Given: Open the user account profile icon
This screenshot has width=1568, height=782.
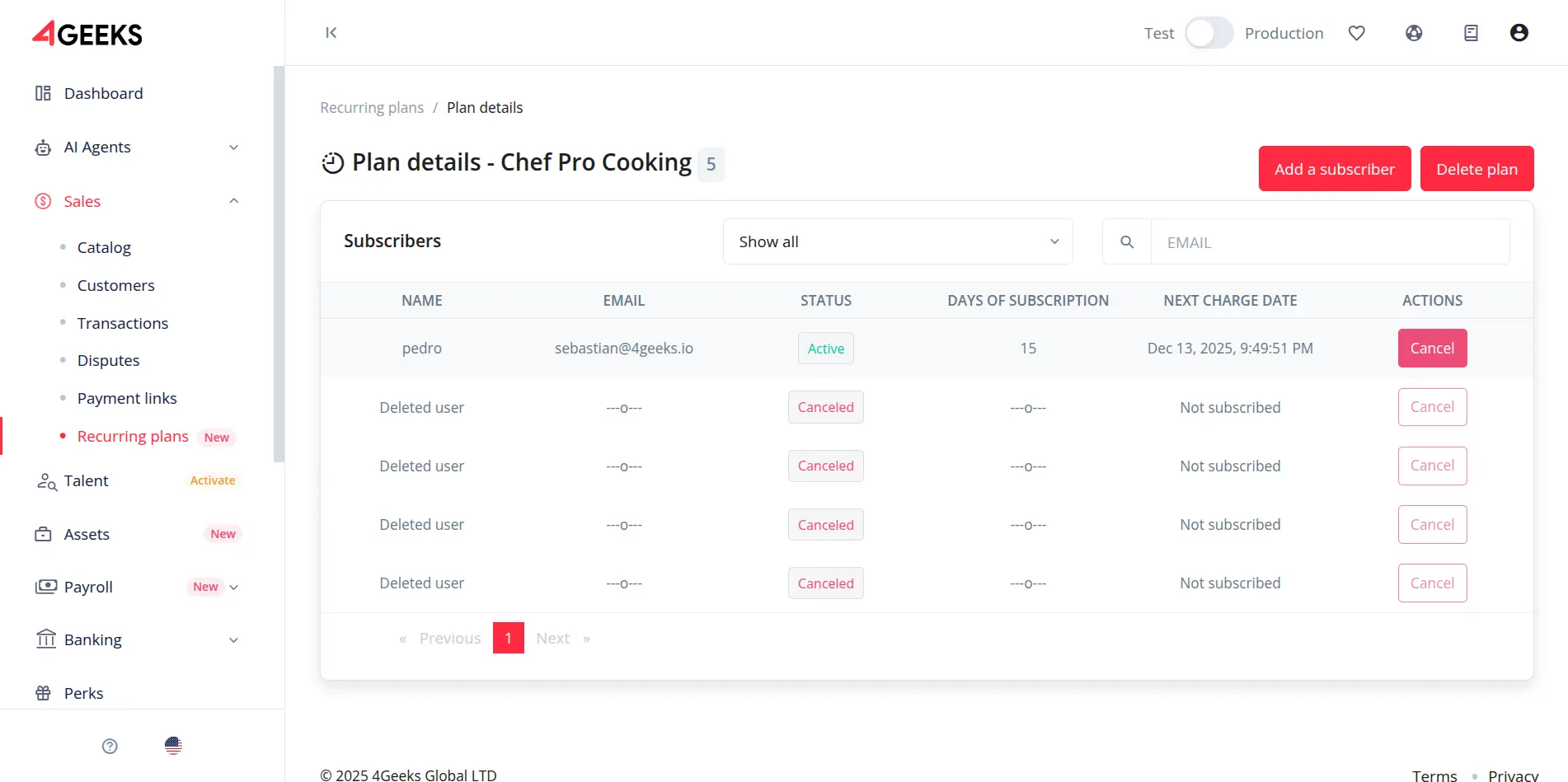Looking at the screenshot, I should [x=1519, y=33].
